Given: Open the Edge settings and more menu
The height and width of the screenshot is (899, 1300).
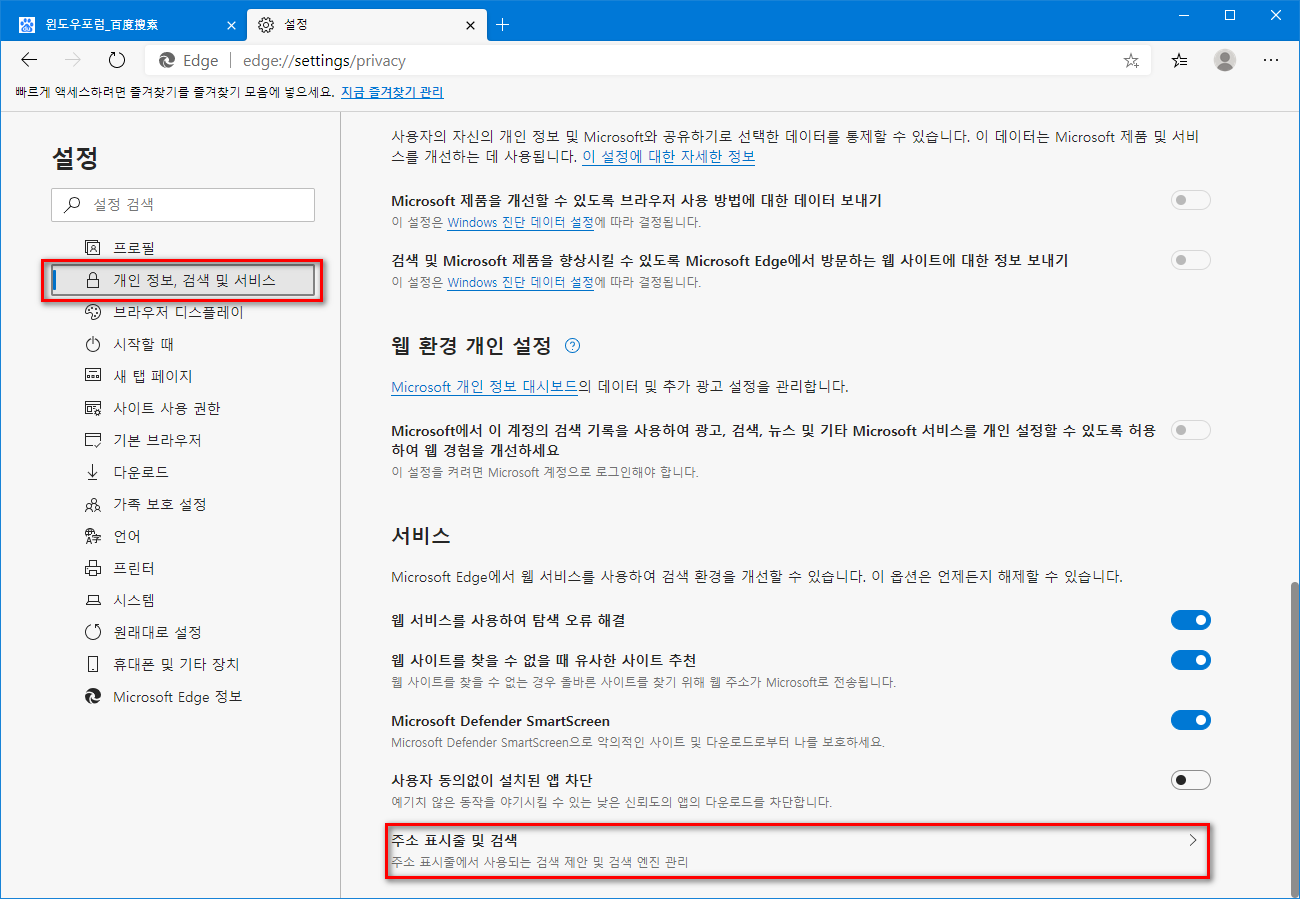Looking at the screenshot, I should [x=1271, y=60].
